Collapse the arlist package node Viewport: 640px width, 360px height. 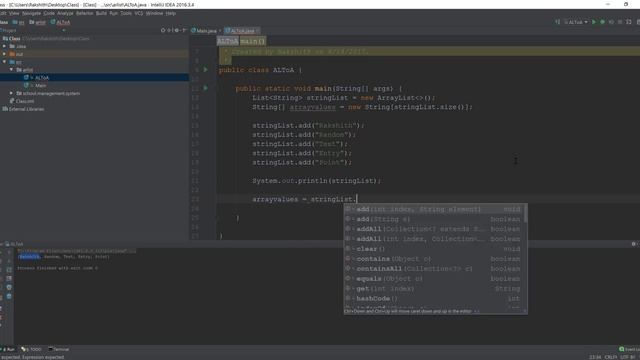point(11,70)
